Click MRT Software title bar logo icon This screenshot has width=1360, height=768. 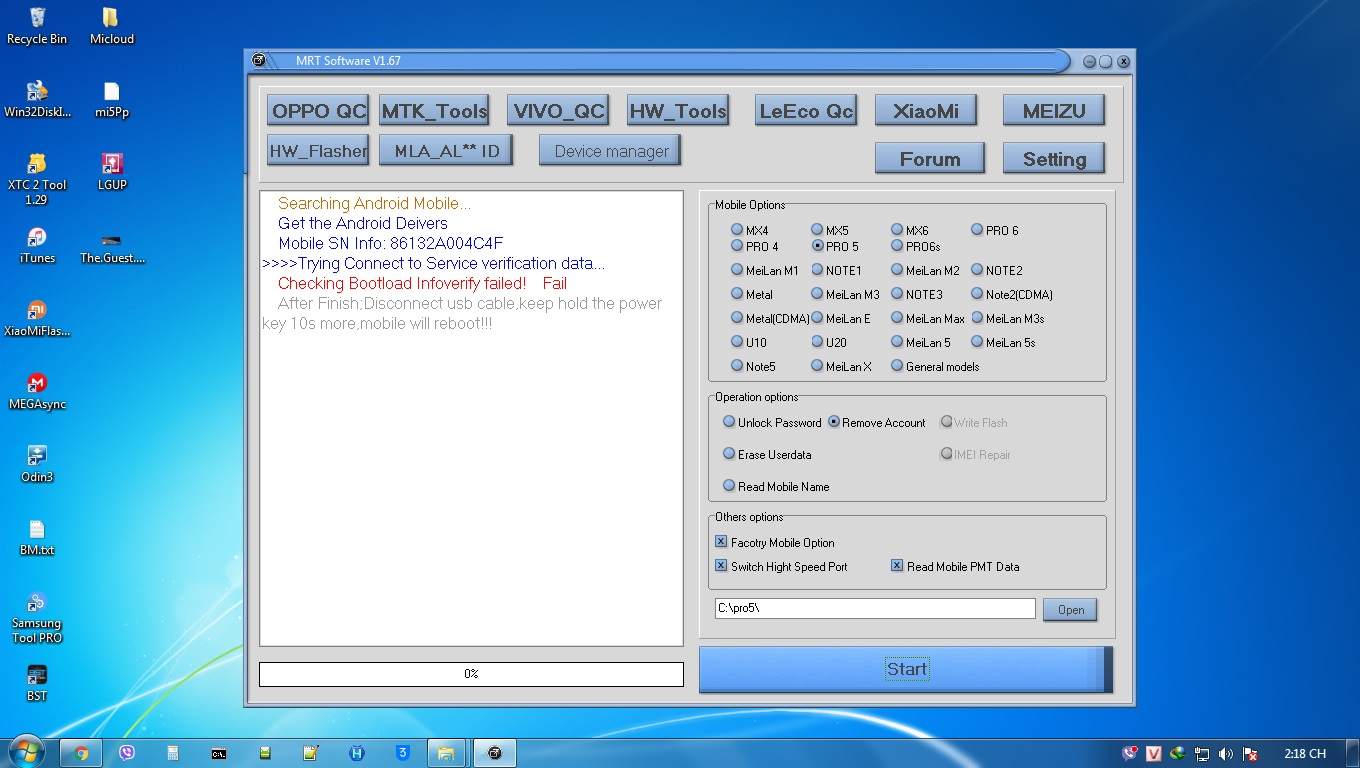tap(259, 60)
